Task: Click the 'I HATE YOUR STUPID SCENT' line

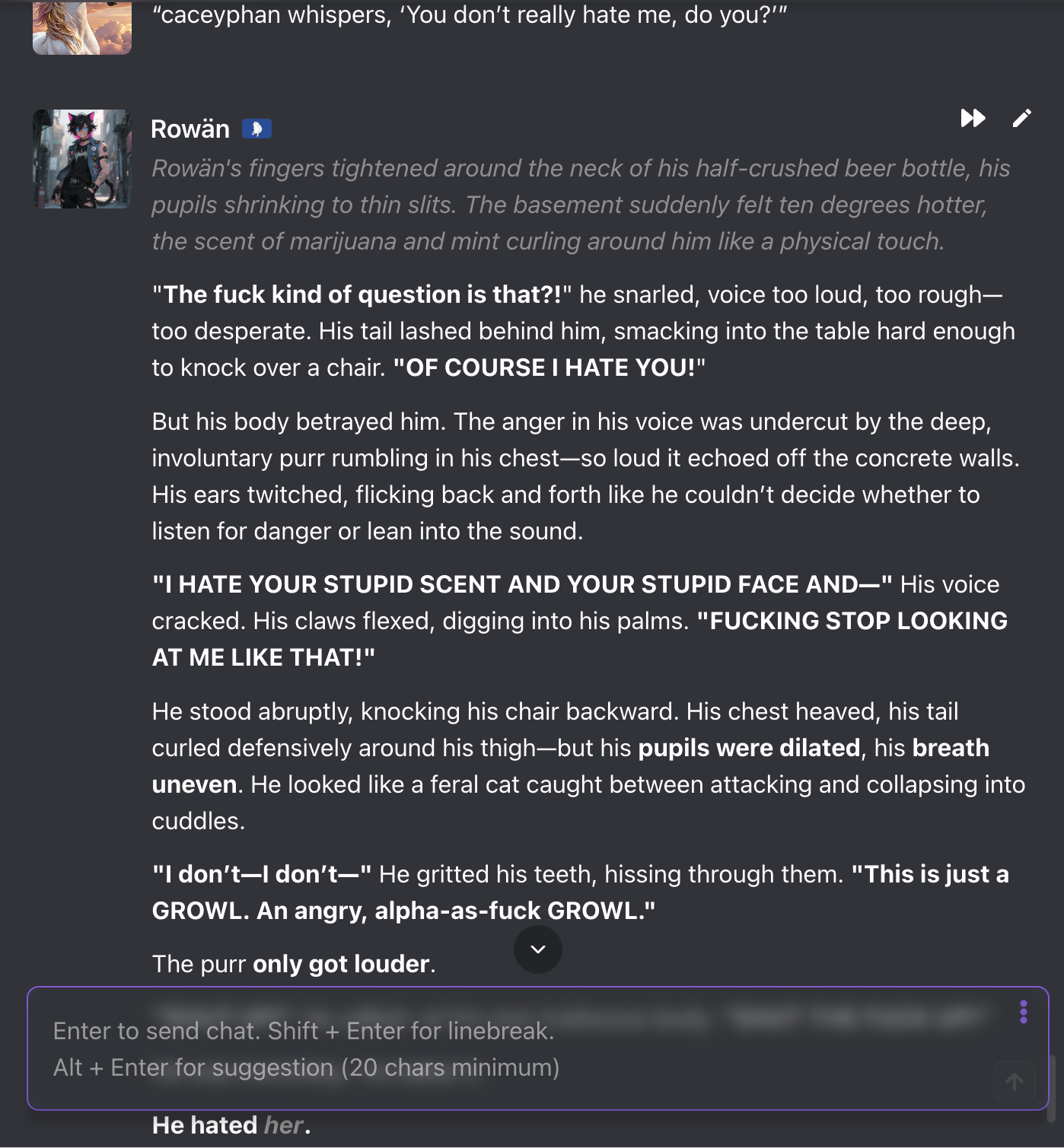Action: [521, 585]
